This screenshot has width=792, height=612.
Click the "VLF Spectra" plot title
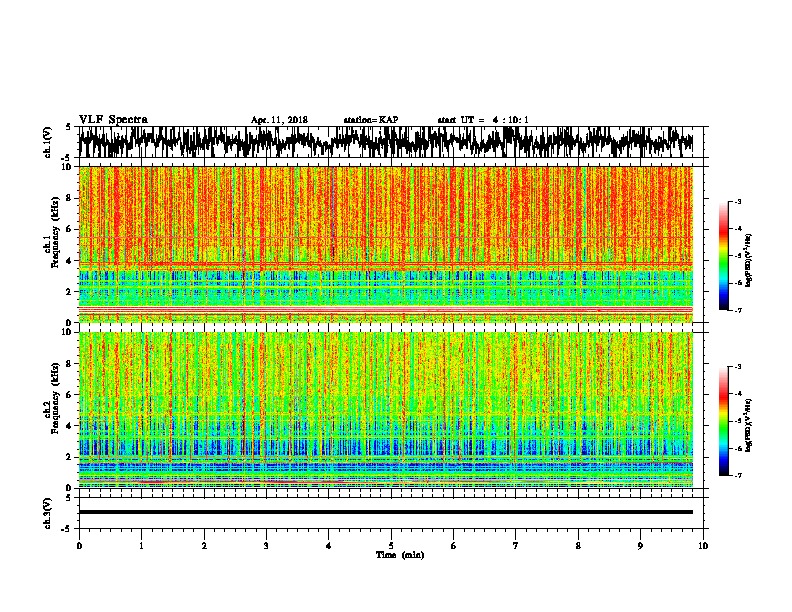[113, 120]
